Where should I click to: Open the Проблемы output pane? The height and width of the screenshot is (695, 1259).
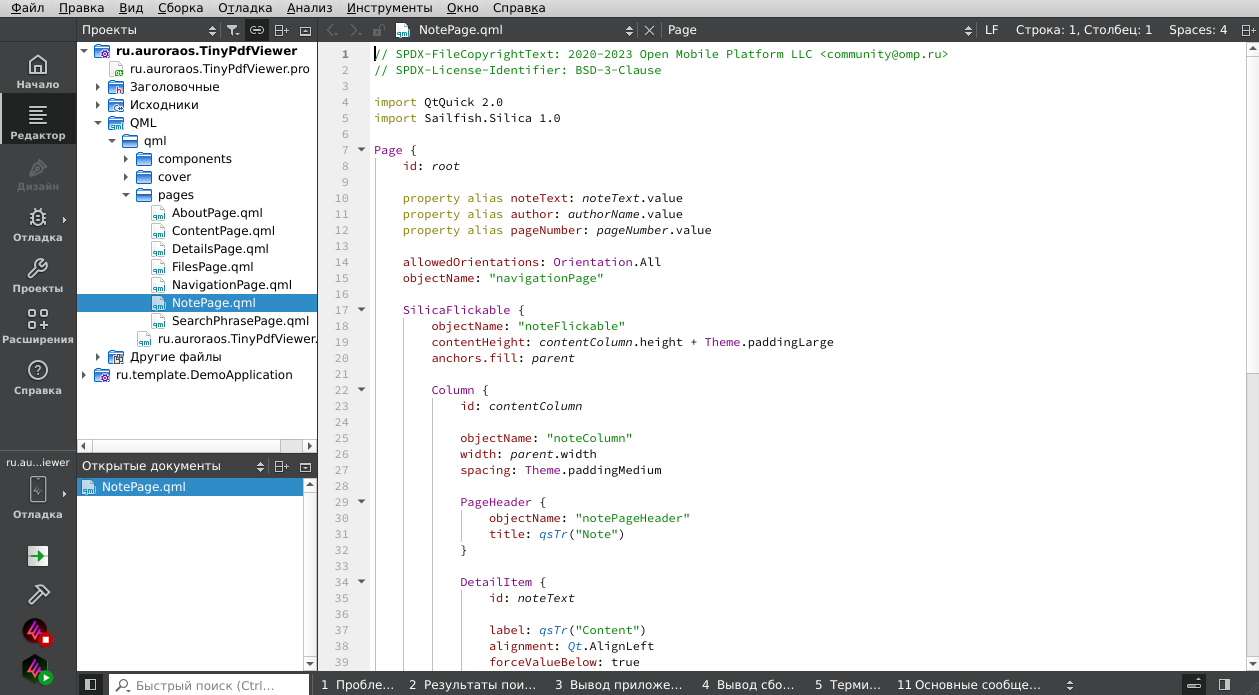357,685
